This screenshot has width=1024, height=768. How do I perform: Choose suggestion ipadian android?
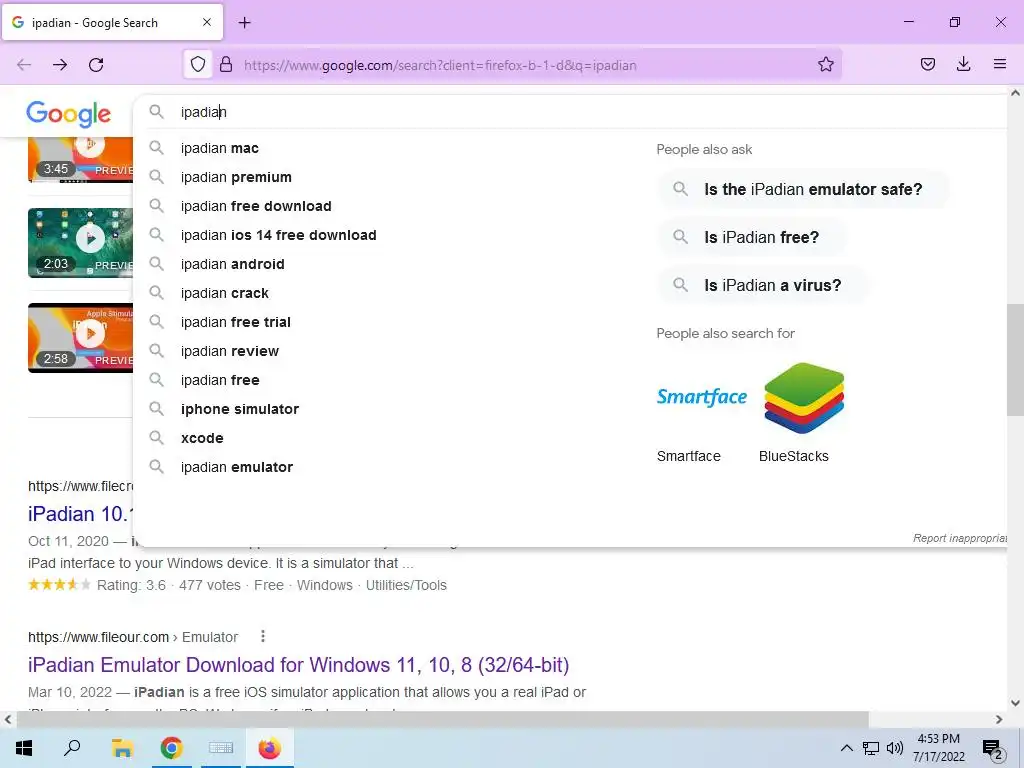pyautogui.click(x=232, y=264)
